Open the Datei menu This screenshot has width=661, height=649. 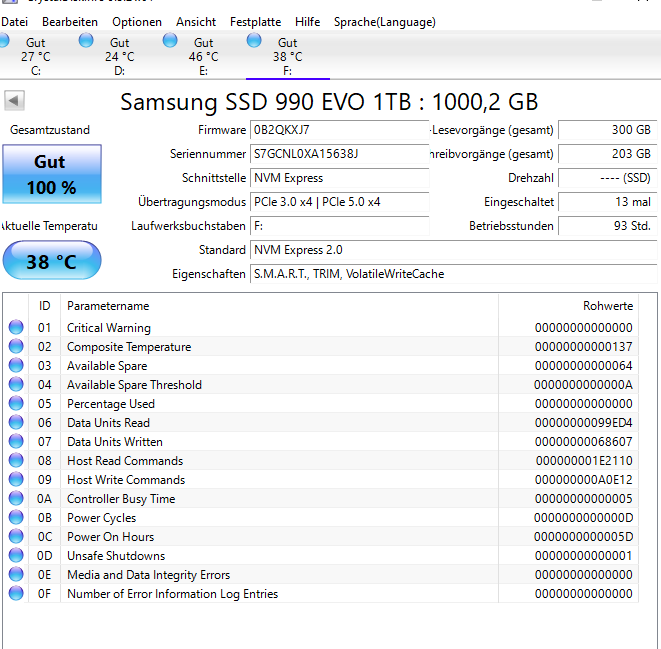[14, 22]
